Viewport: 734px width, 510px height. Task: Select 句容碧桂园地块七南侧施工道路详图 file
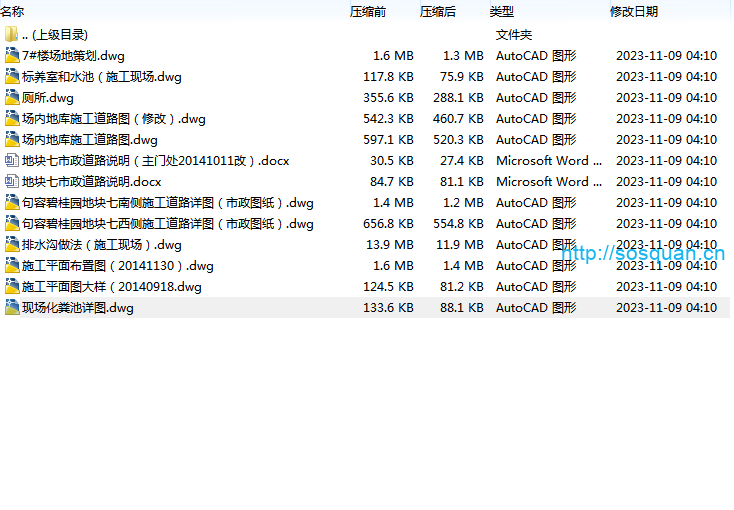(x=167, y=203)
